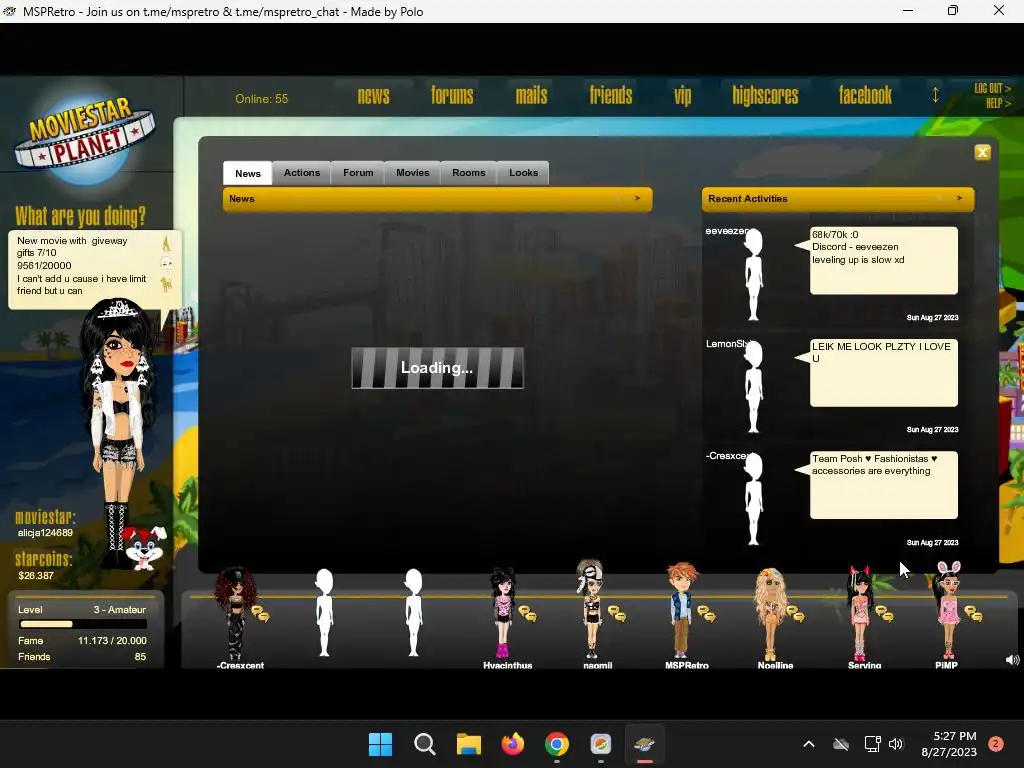Screen dimensions: 1024x768
Task: Switch to the Movies tab
Action: pyautogui.click(x=412, y=172)
